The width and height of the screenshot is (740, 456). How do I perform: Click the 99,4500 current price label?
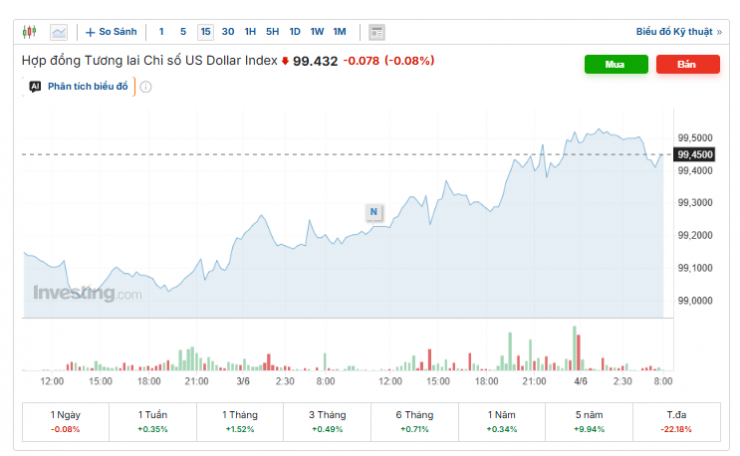pos(694,155)
